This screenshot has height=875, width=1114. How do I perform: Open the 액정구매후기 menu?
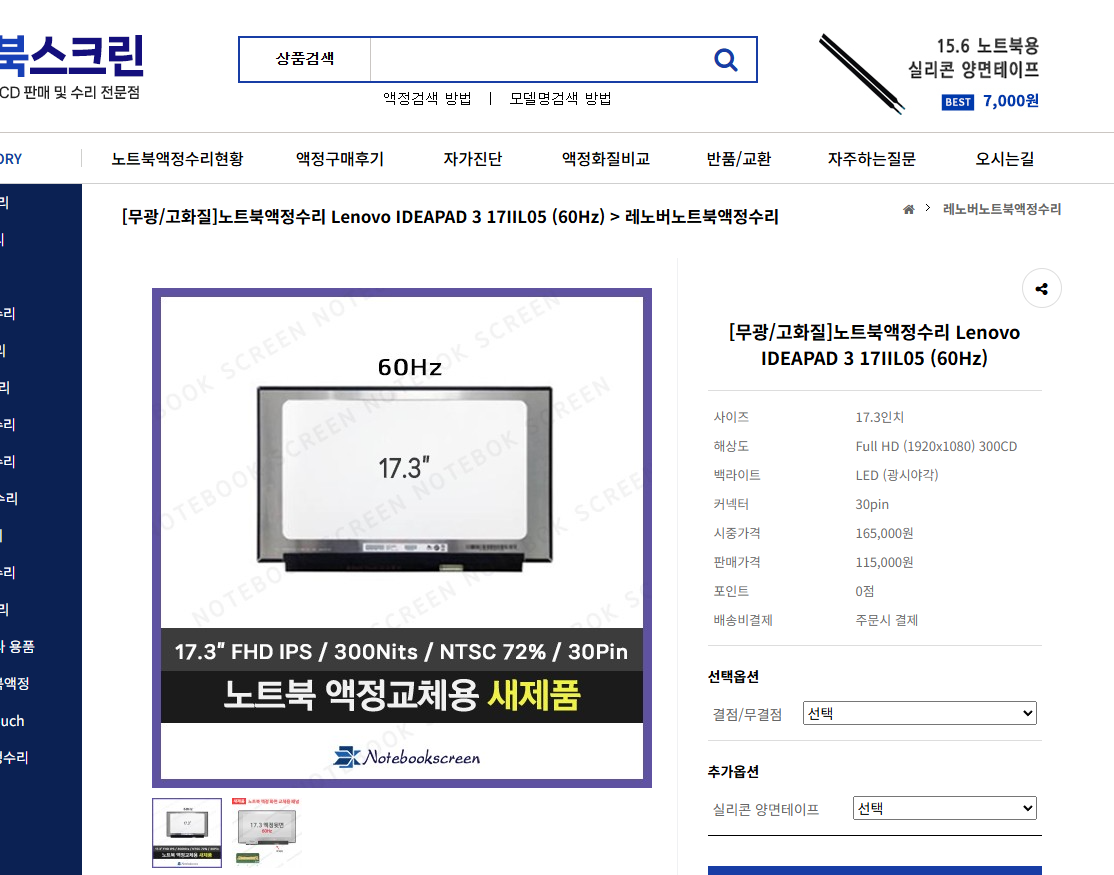tap(340, 158)
